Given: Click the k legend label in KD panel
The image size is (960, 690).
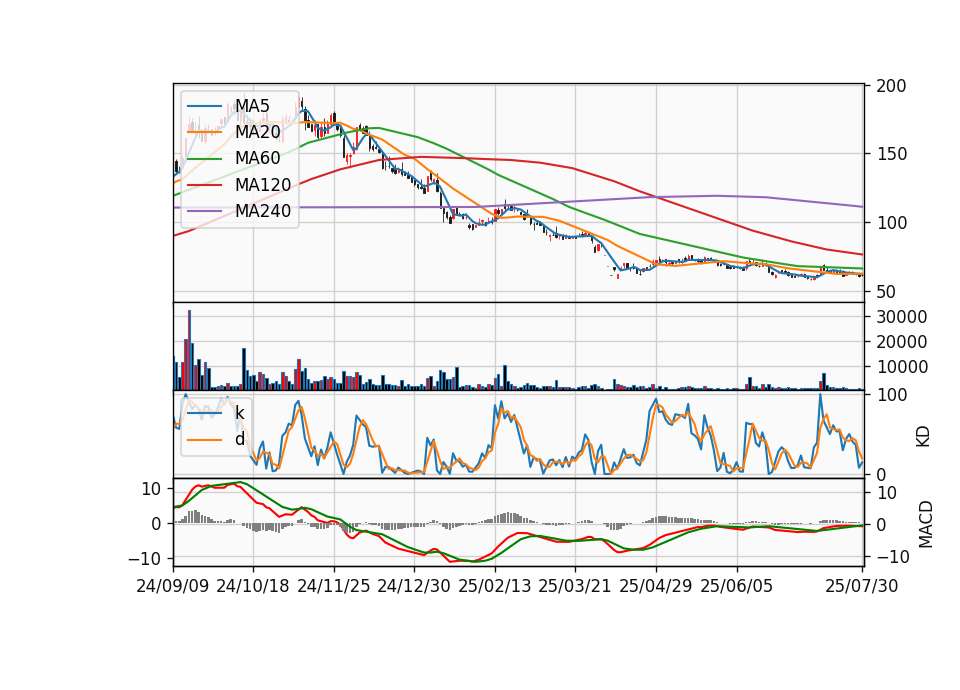Looking at the screenshot, I should pos(239,413).
